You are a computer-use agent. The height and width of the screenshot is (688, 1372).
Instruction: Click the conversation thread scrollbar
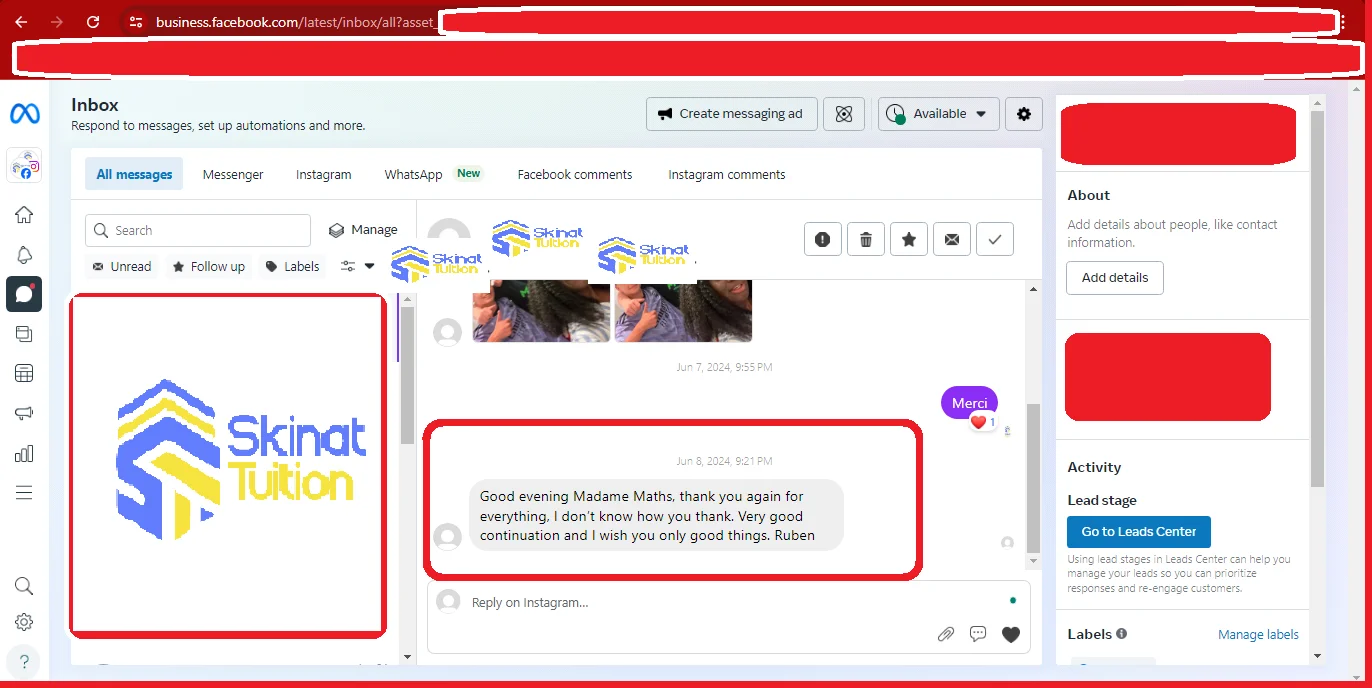point(1033,480)
